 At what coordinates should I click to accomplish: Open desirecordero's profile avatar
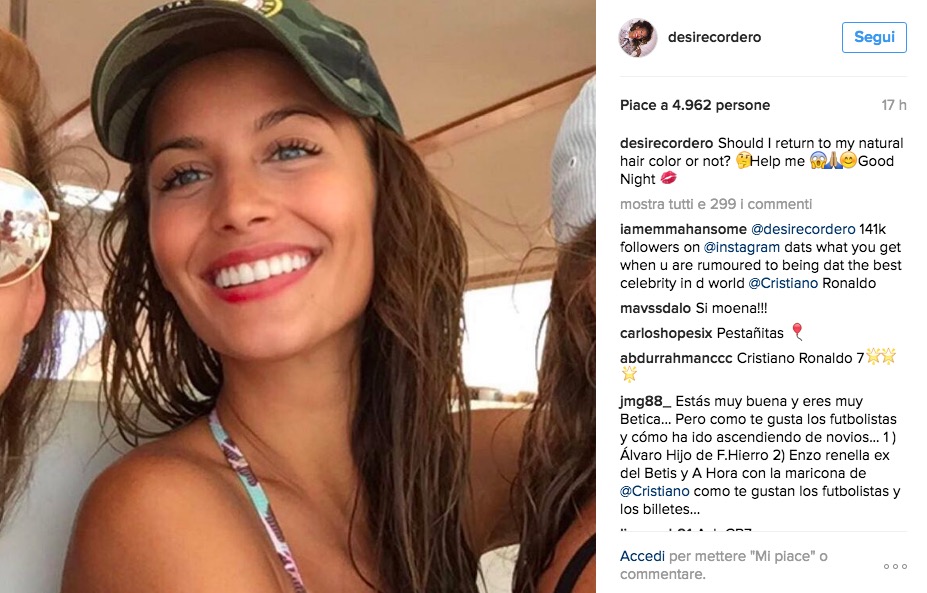pyautogui.click(x=637, y=37)
